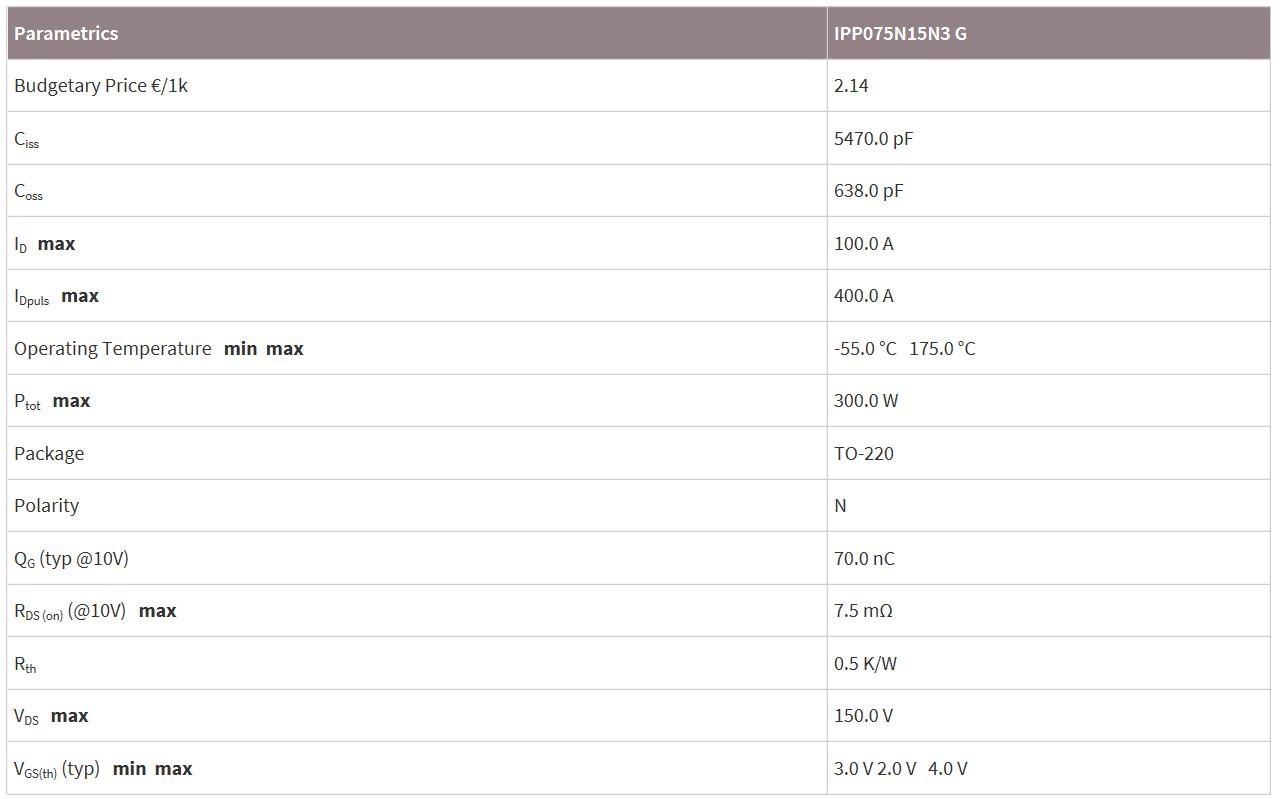The height and width of the screenshot is (799, 1280).
Task: Click the TO-220 package value
Action: (864, 454)
